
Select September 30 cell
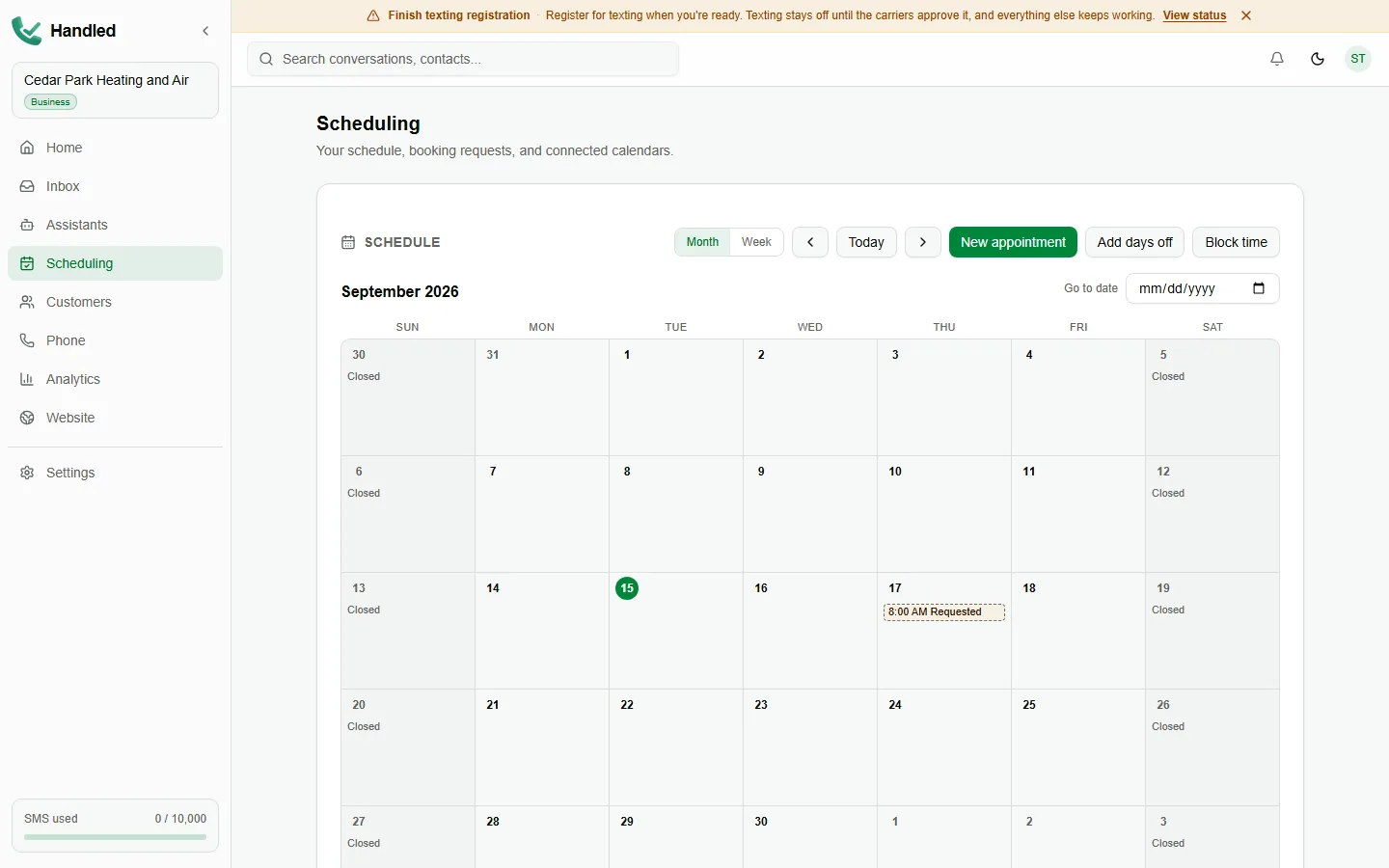coord(810,837)
